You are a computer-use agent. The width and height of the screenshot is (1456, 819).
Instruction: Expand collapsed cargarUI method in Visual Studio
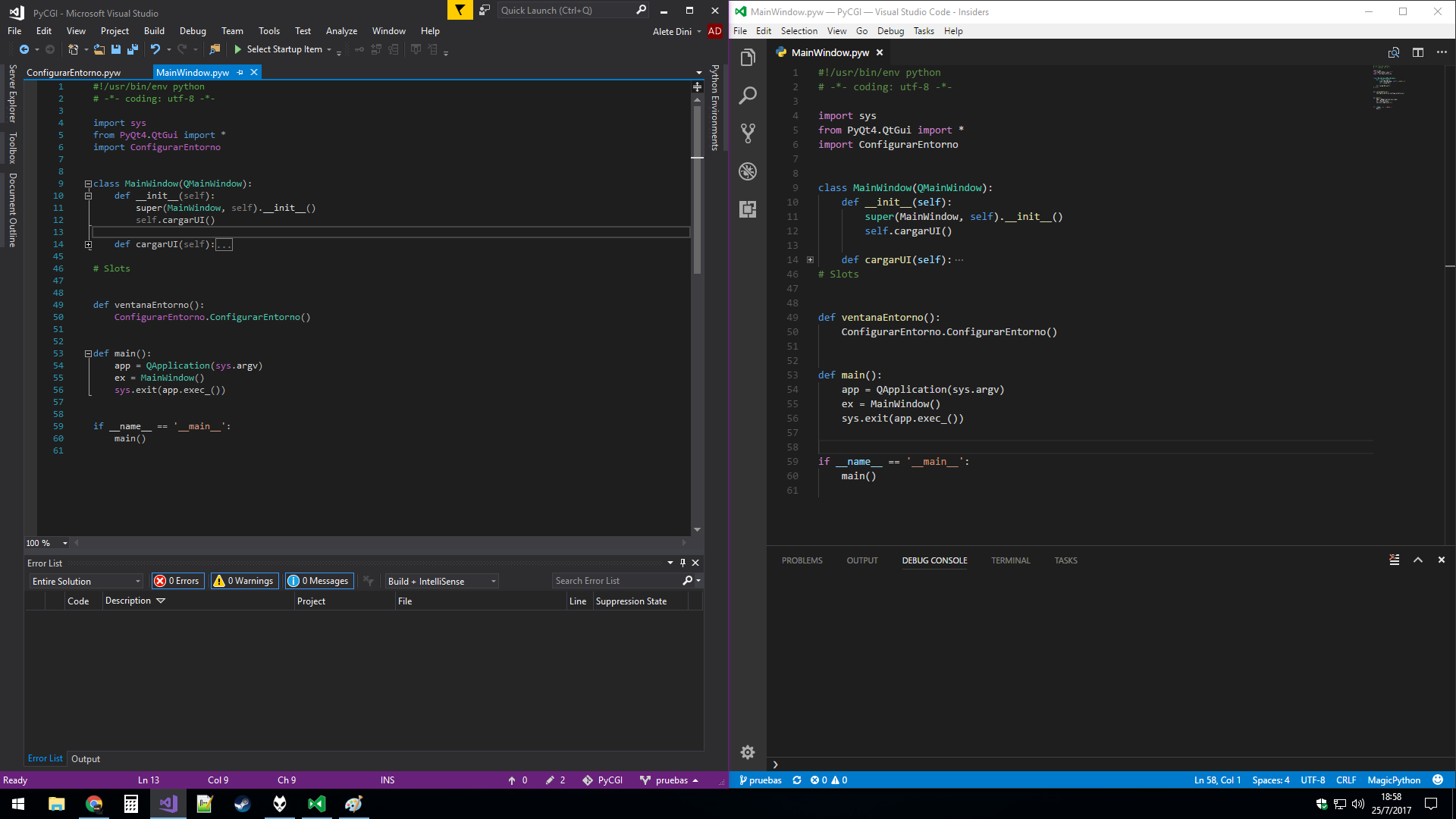88,244
